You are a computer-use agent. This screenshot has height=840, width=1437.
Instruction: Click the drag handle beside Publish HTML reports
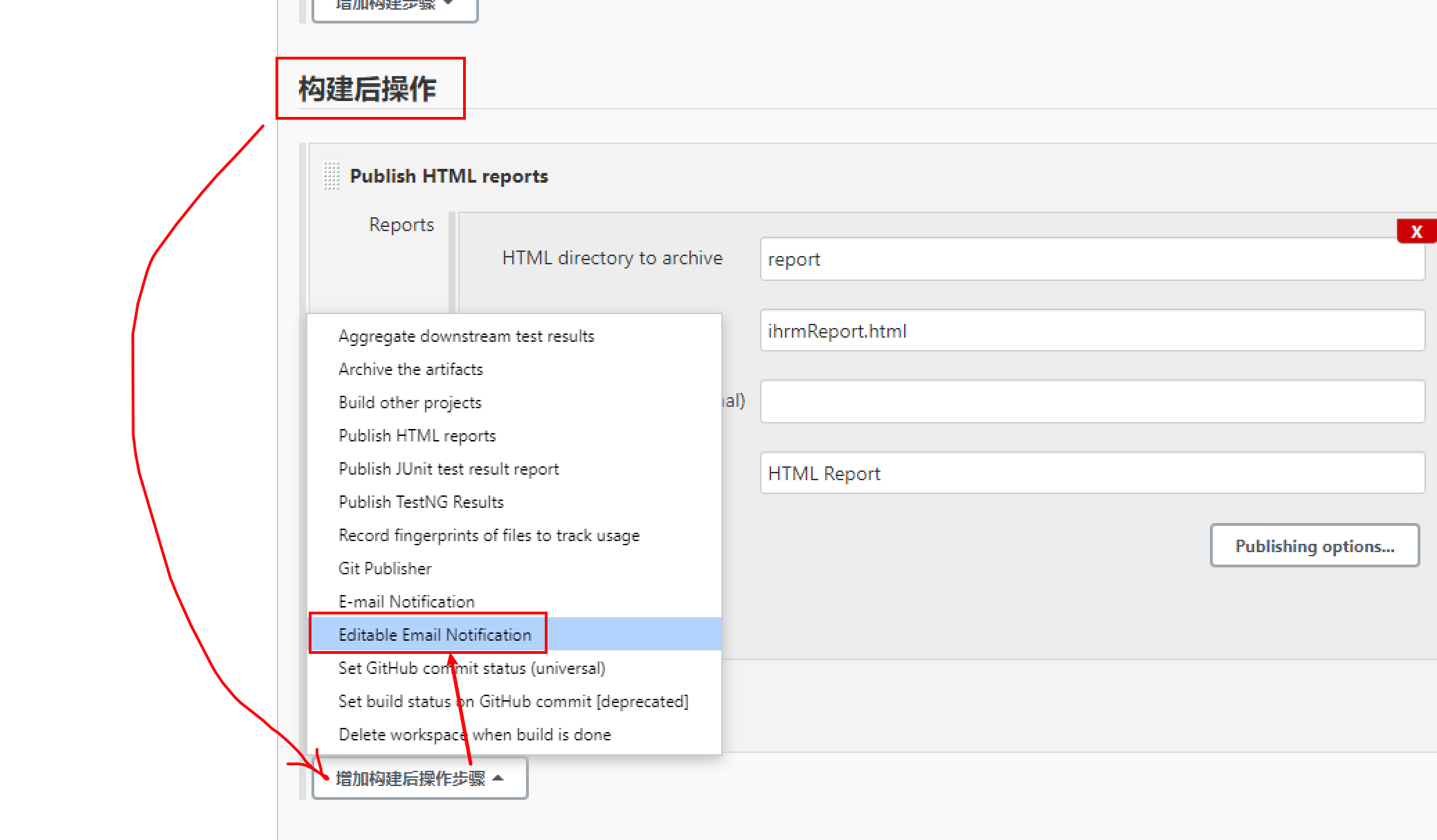332,176
